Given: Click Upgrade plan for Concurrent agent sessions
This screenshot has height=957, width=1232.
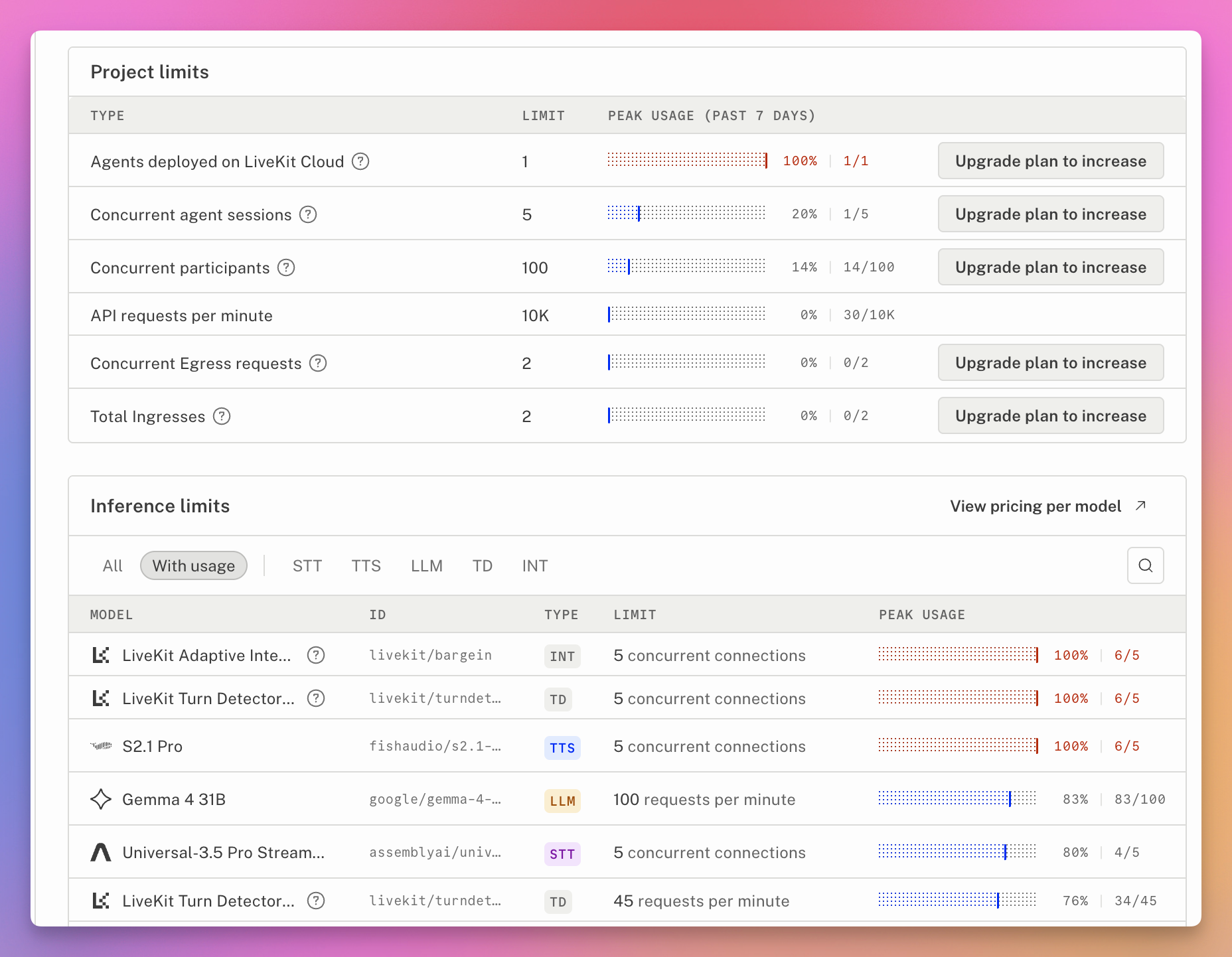Looking at the screenshot, I should tap(1051, 214).
